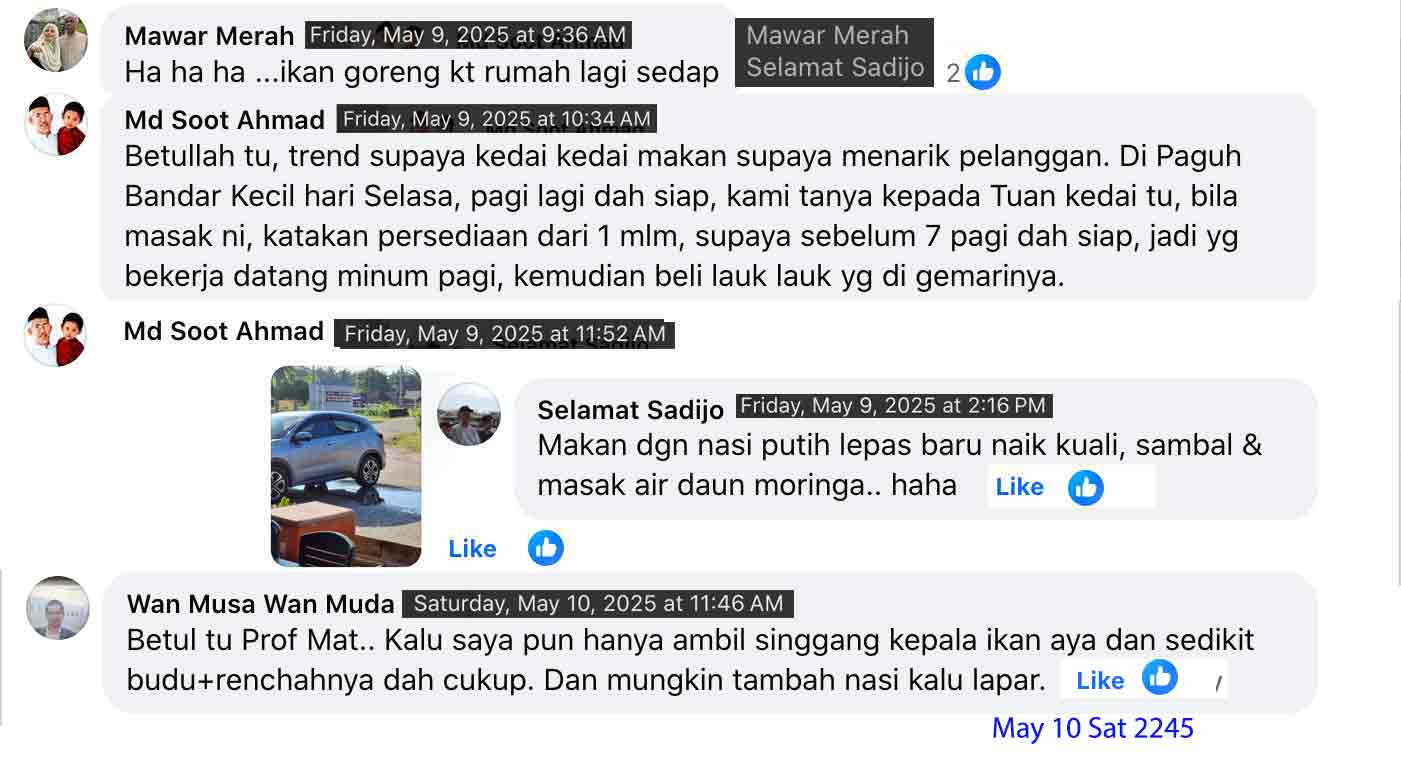
Task: View the silver car photo attachment
Action: click(346, 466)
